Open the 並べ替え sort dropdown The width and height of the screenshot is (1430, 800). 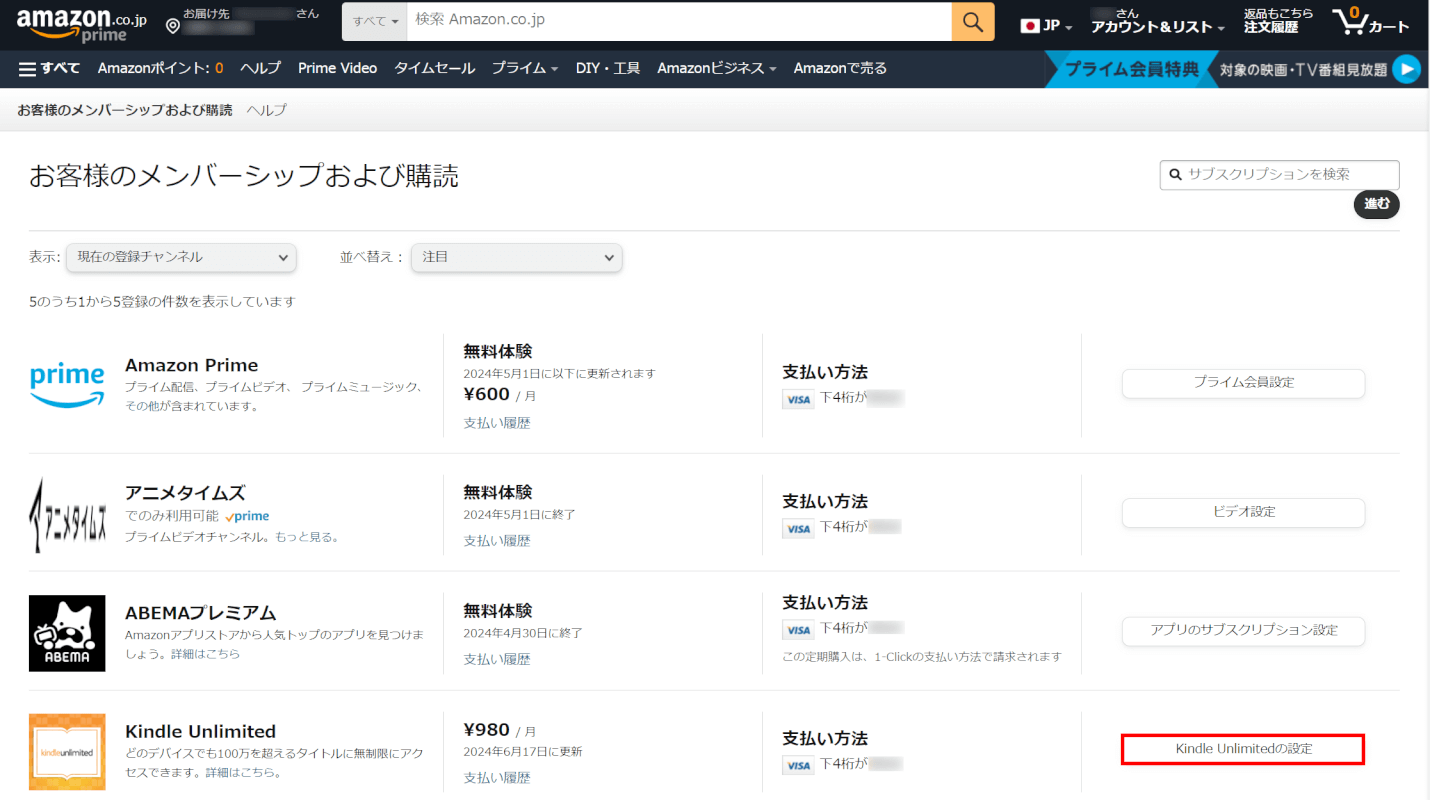[x=516, y=257]
